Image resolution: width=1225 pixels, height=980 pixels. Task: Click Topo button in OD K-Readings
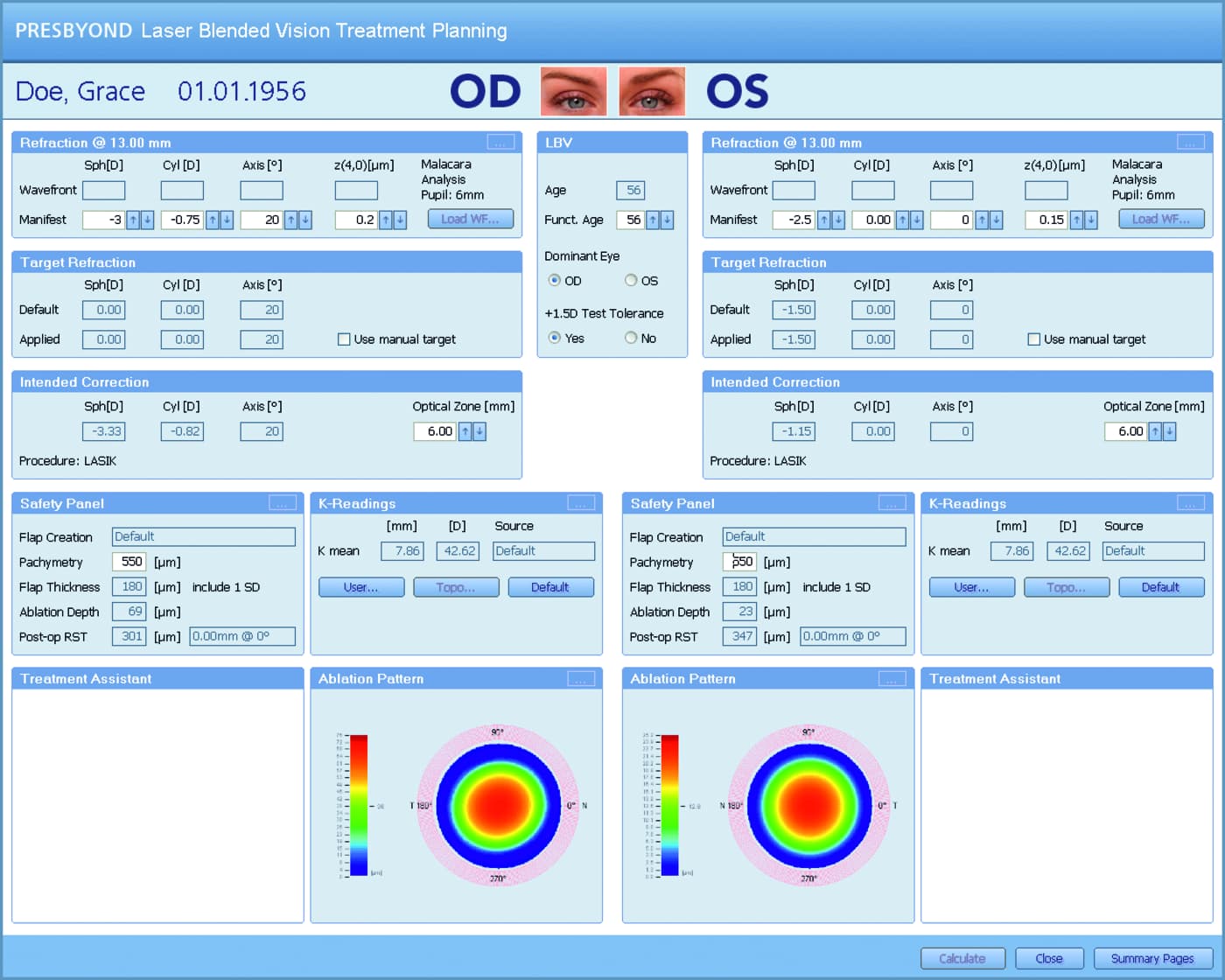[x=456, y=587]
